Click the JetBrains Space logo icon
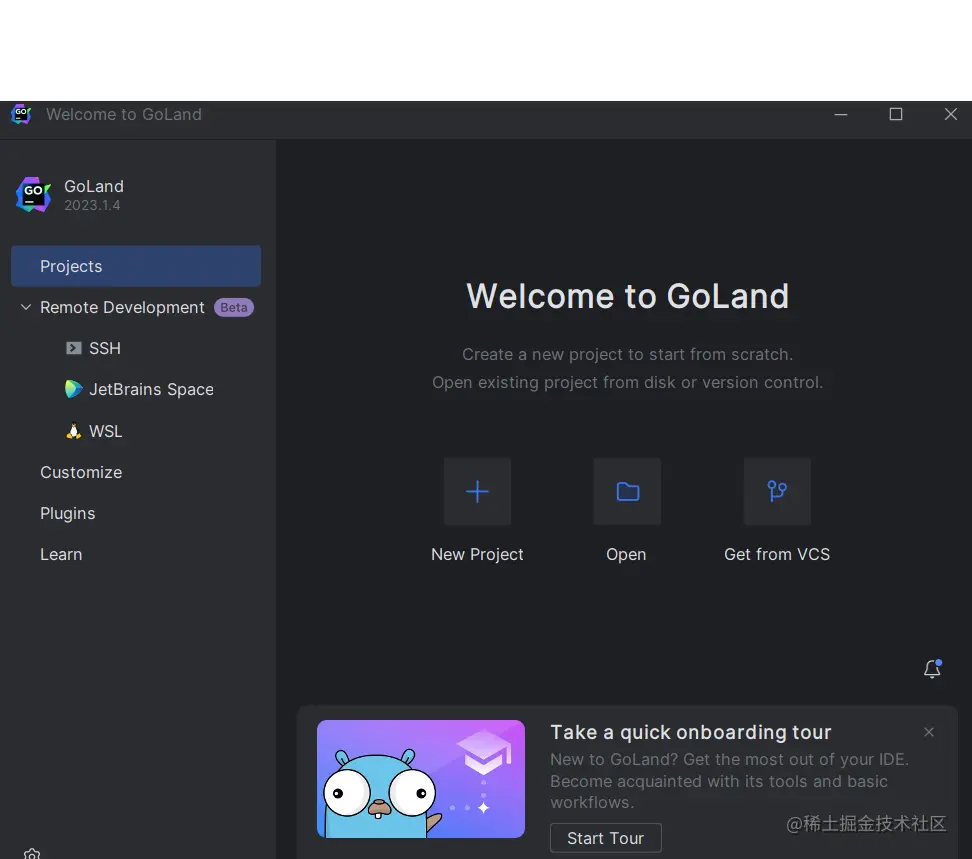Screen dimensions: 972x859 [73, 389]
